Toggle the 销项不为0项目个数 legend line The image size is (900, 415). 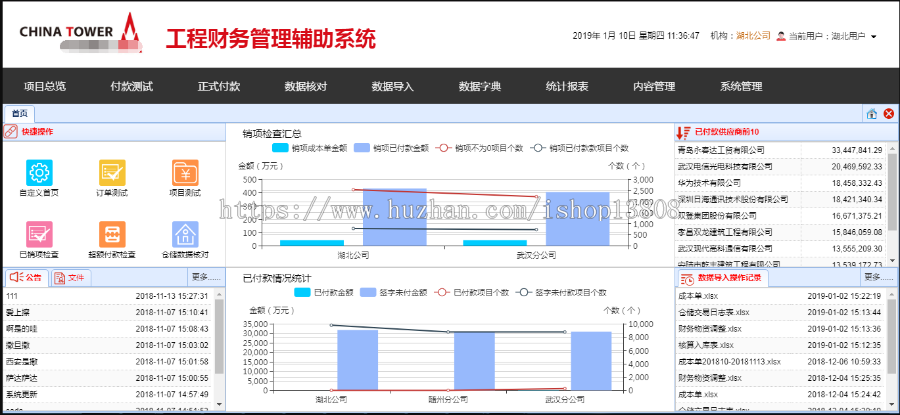coord(479,148)
